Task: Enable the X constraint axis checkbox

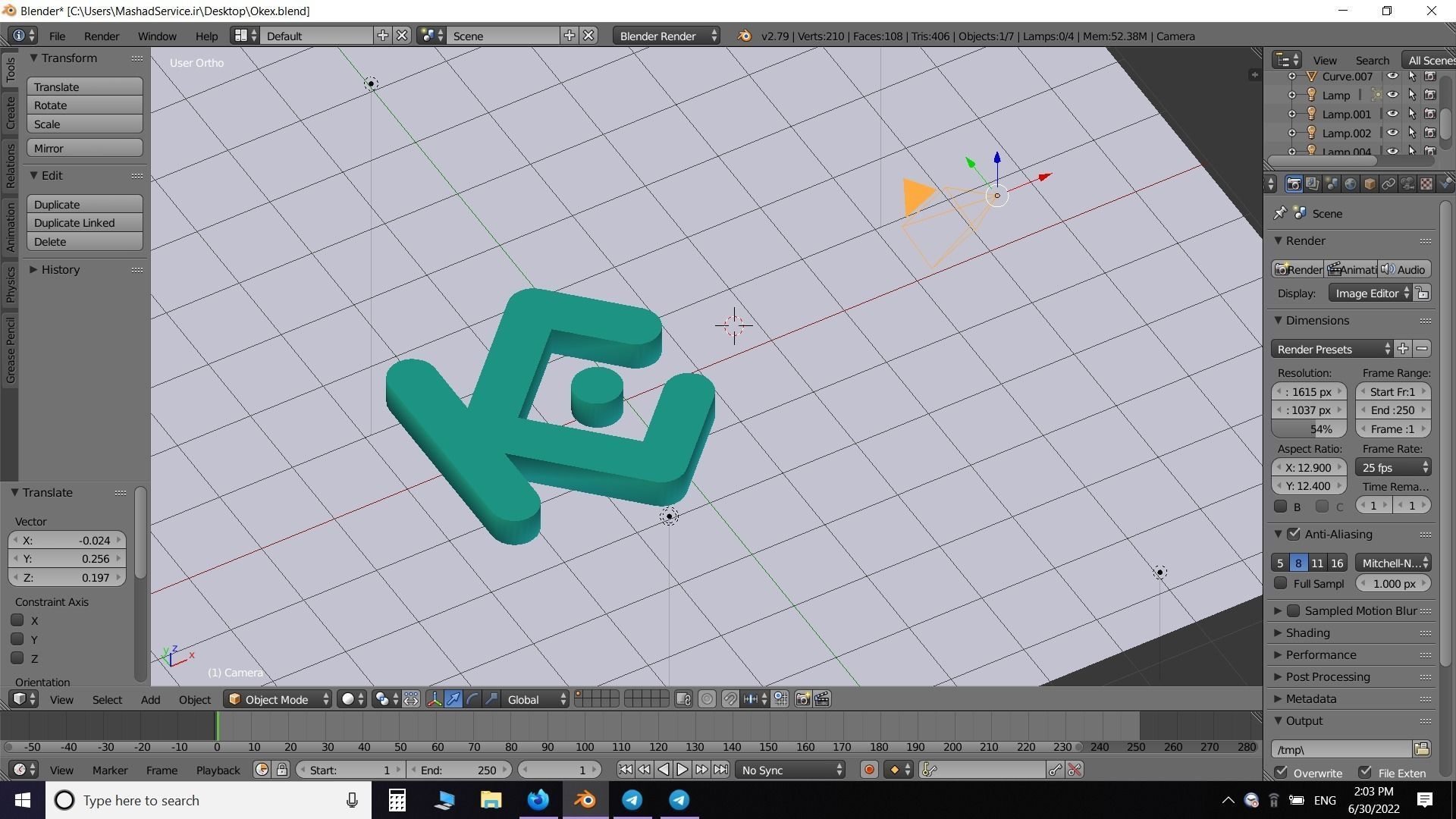Action: tap(17, 620)
